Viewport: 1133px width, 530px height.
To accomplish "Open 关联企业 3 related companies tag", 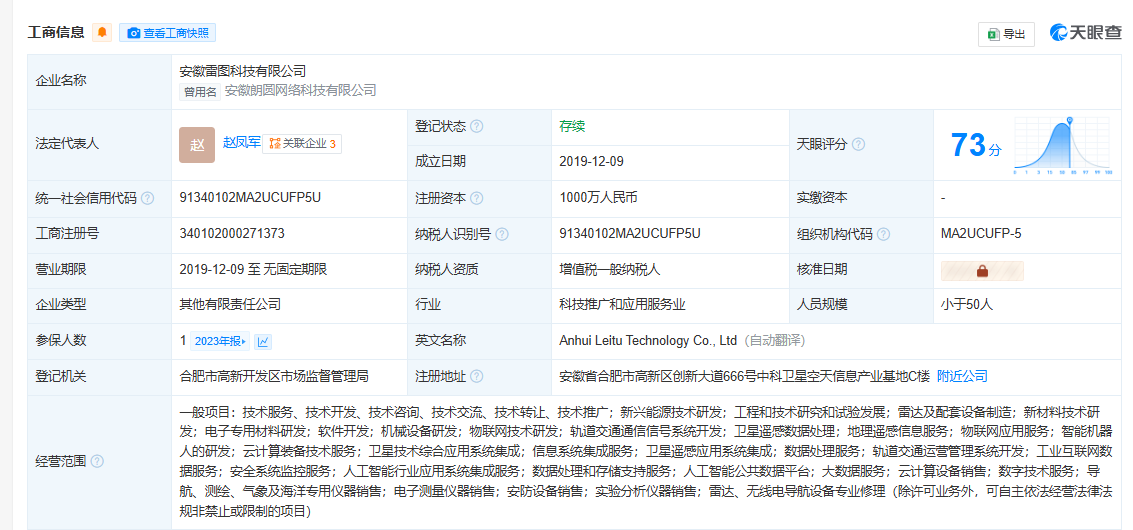I will click(302, 144).
